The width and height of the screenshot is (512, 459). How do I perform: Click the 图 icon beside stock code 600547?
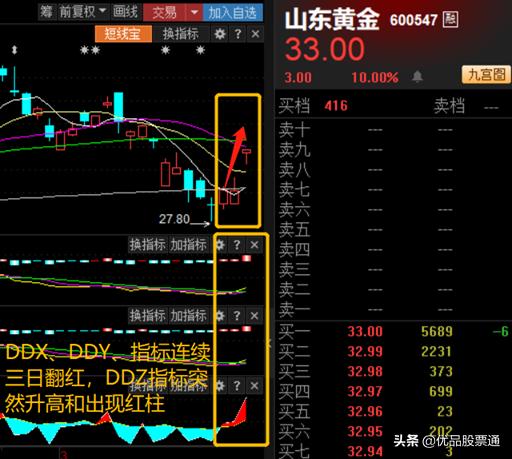coord(451,19)
